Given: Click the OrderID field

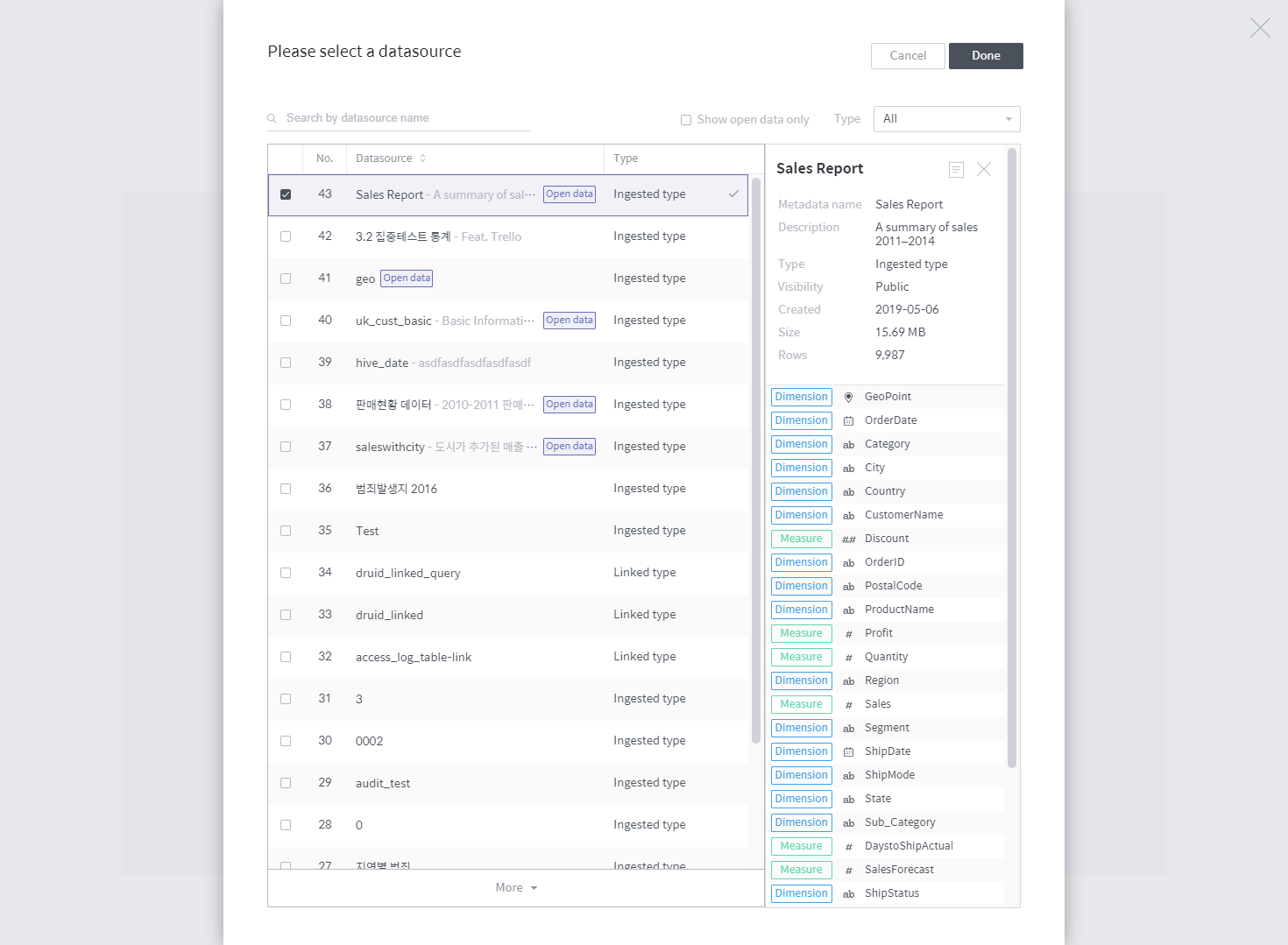Looking at the screenshot, I should (886, 563).
